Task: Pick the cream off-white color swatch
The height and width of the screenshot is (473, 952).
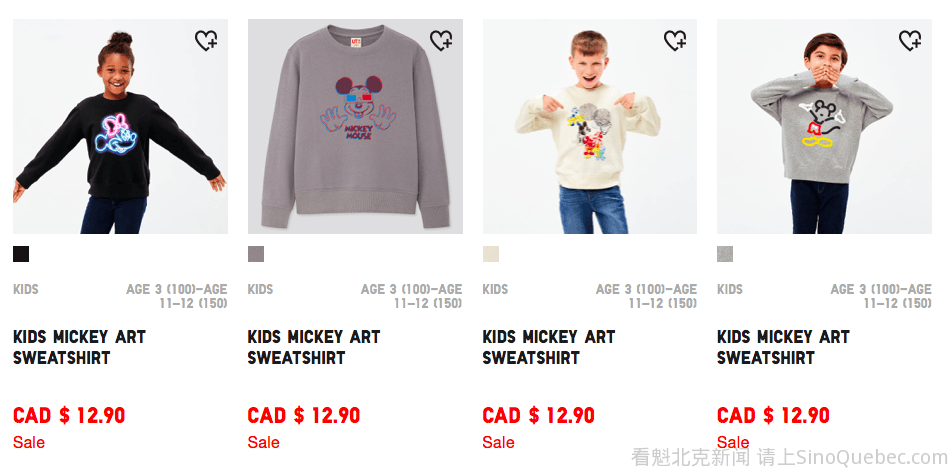Action: 491,254
